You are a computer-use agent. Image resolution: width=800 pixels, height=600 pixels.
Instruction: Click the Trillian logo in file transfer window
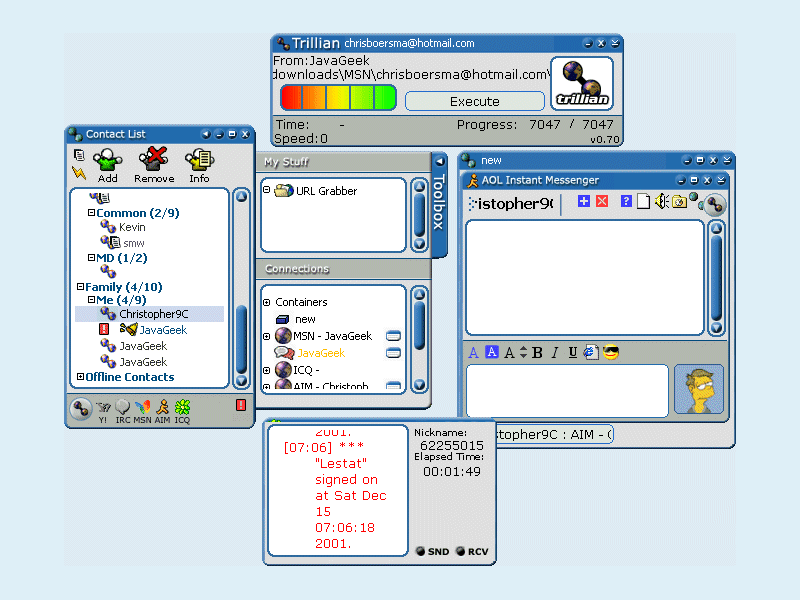(582, 83)
